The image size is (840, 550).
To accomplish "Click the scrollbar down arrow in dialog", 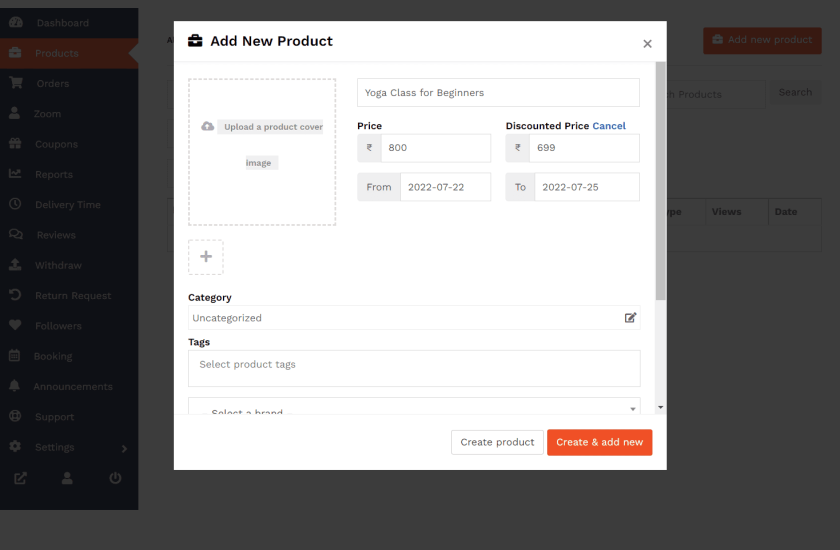I will coord(661,408).
